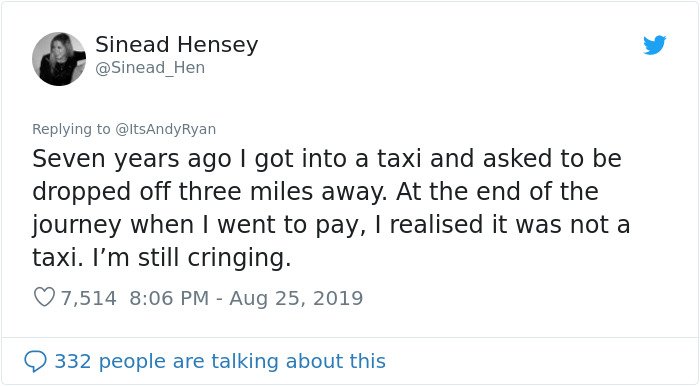Click the 7,514 likes count
700x386 pixels.
point(88,298)
